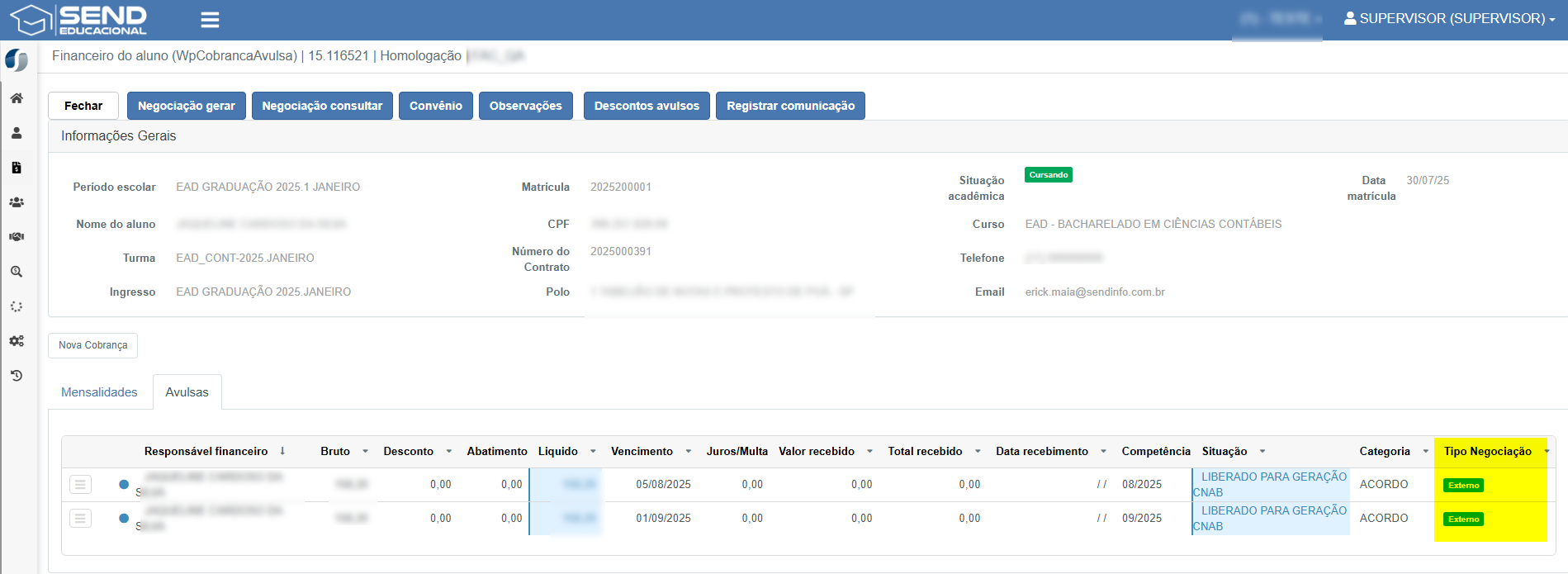Screen dimensions: 1568x574
Task: Open the money search magnifier sidebar icon
Action: (x=17, y=272)
